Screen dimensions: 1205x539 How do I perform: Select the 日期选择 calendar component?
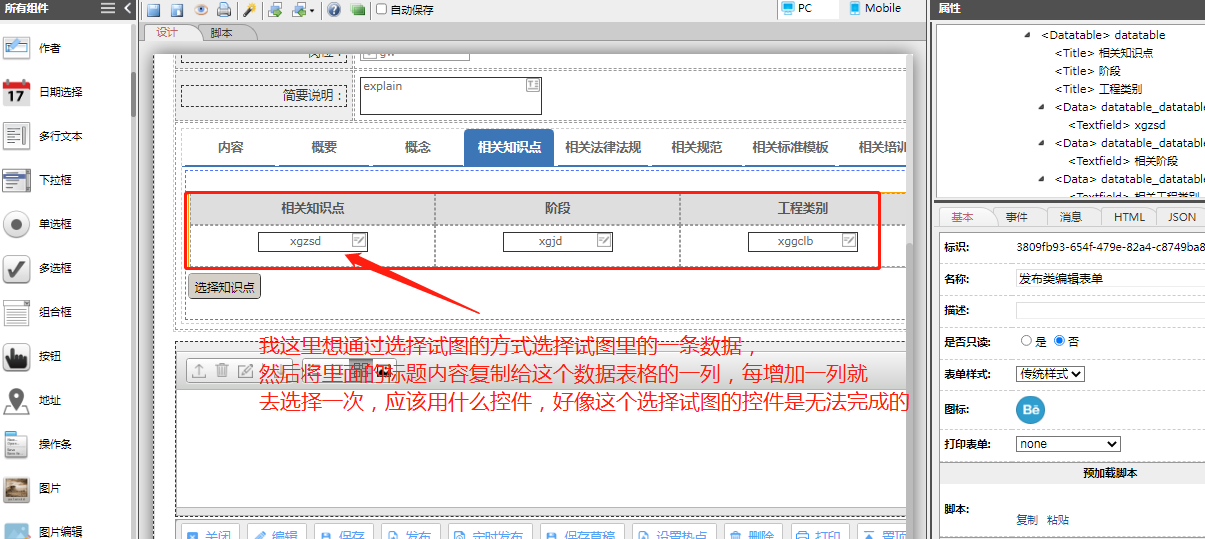44,92
